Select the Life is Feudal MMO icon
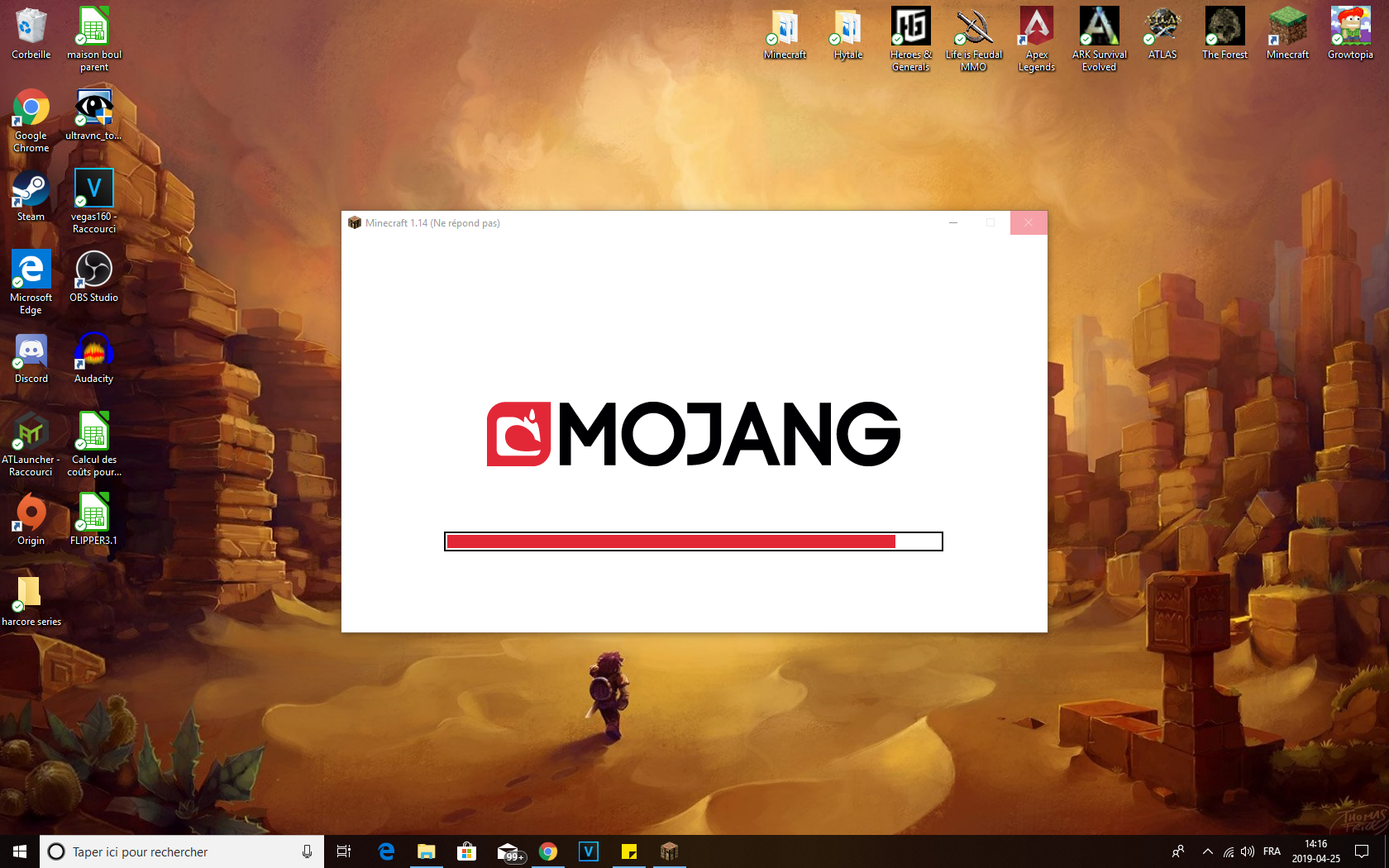This screenshot has width=1389, height=868. click(x=973, y=39)
